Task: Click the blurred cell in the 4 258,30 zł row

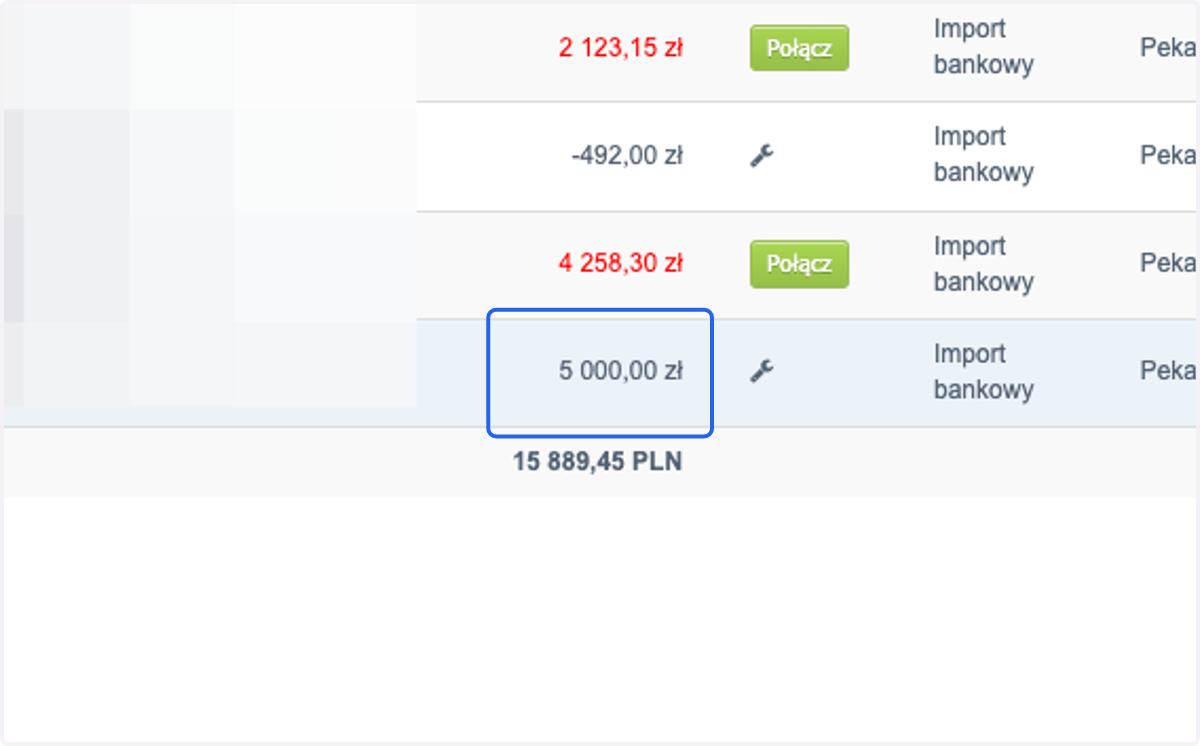Action: click(x=210, y=265)
